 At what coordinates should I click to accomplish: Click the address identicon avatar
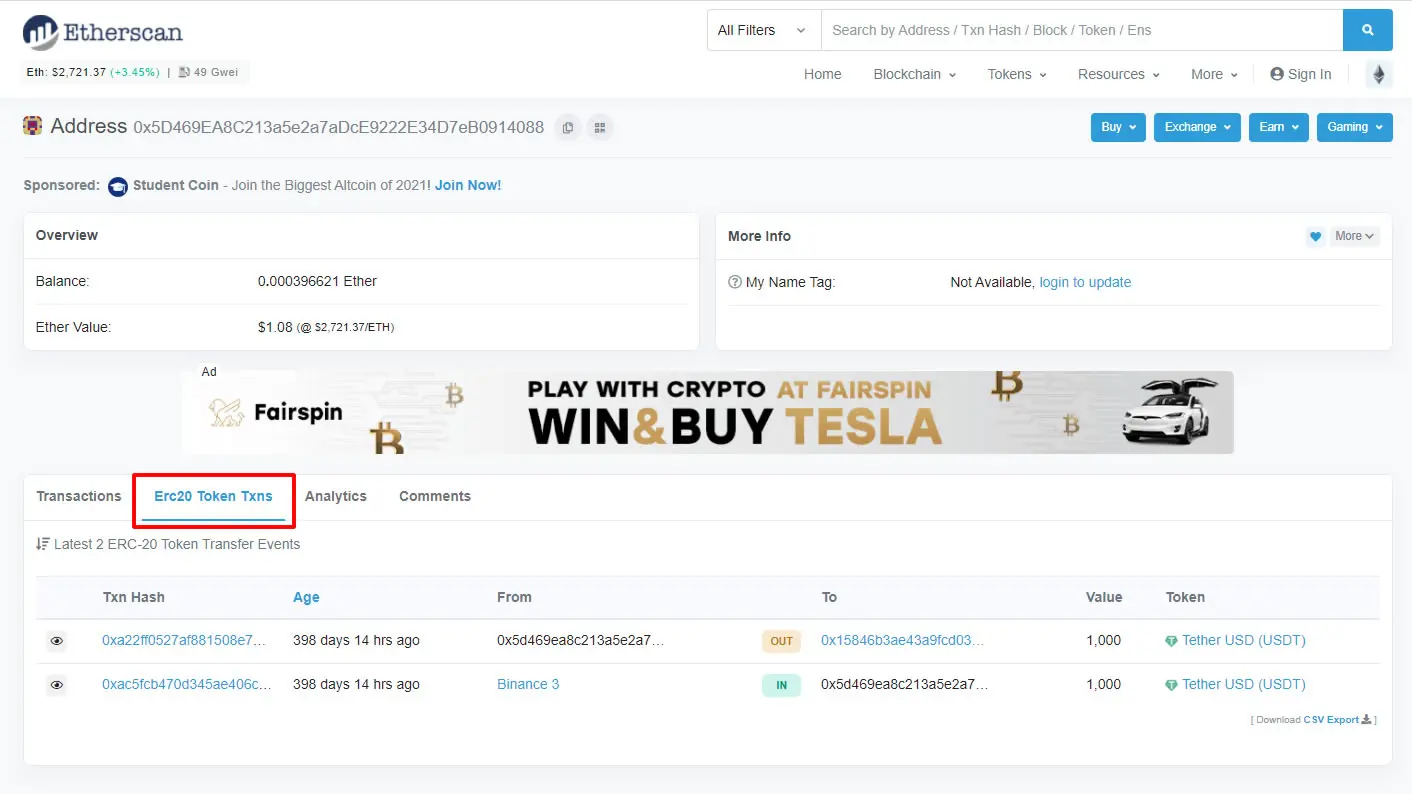tap(33, 127)
